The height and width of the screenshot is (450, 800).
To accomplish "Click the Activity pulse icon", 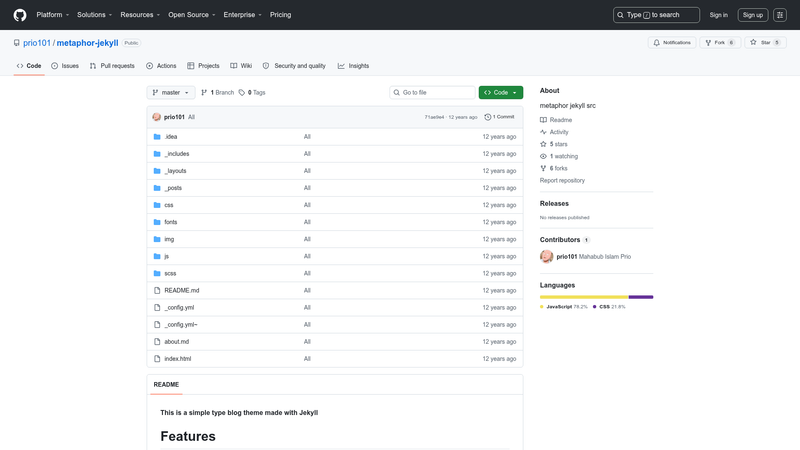I will click(543, 132).
